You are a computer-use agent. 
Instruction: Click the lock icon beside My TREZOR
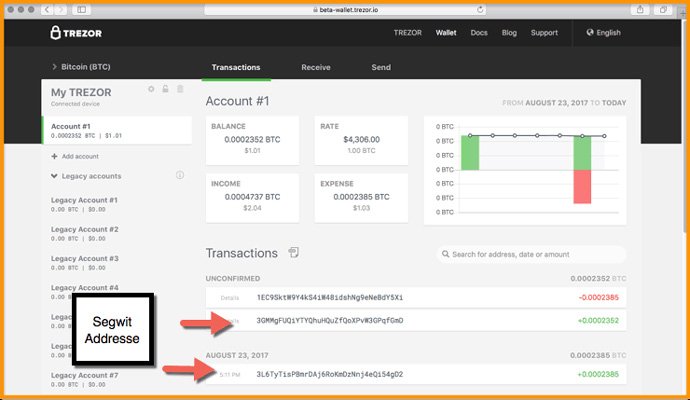pos(165,89)
